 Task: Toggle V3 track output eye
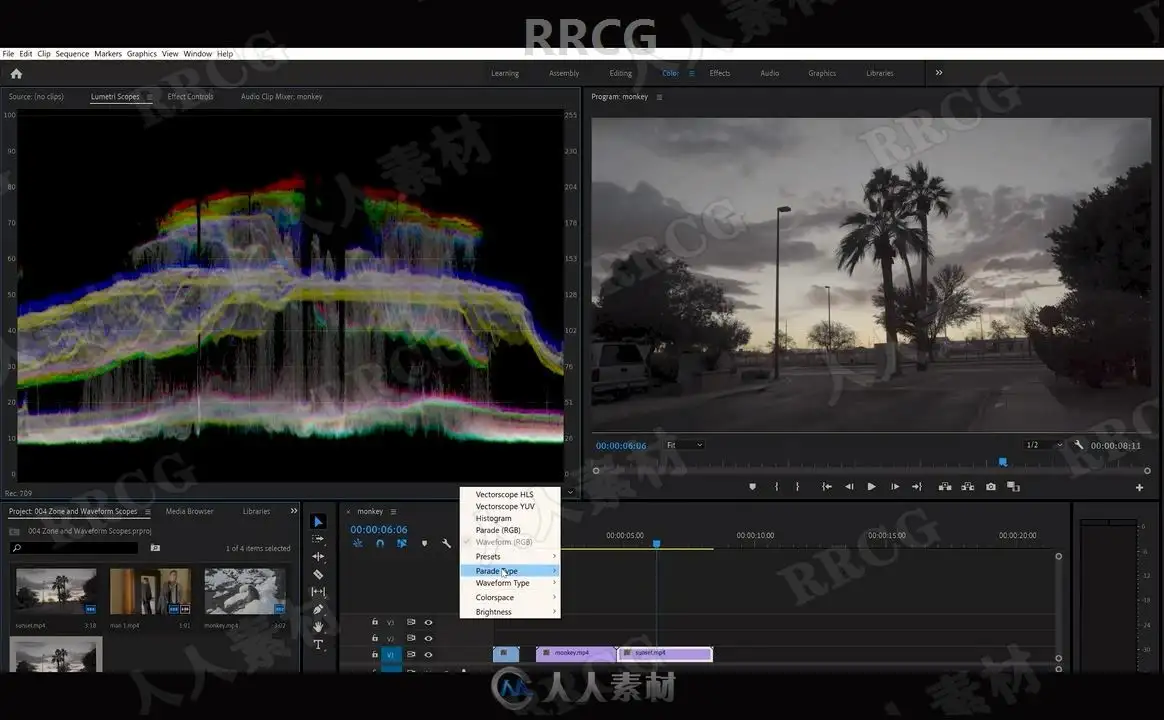(x=428, y=622)
